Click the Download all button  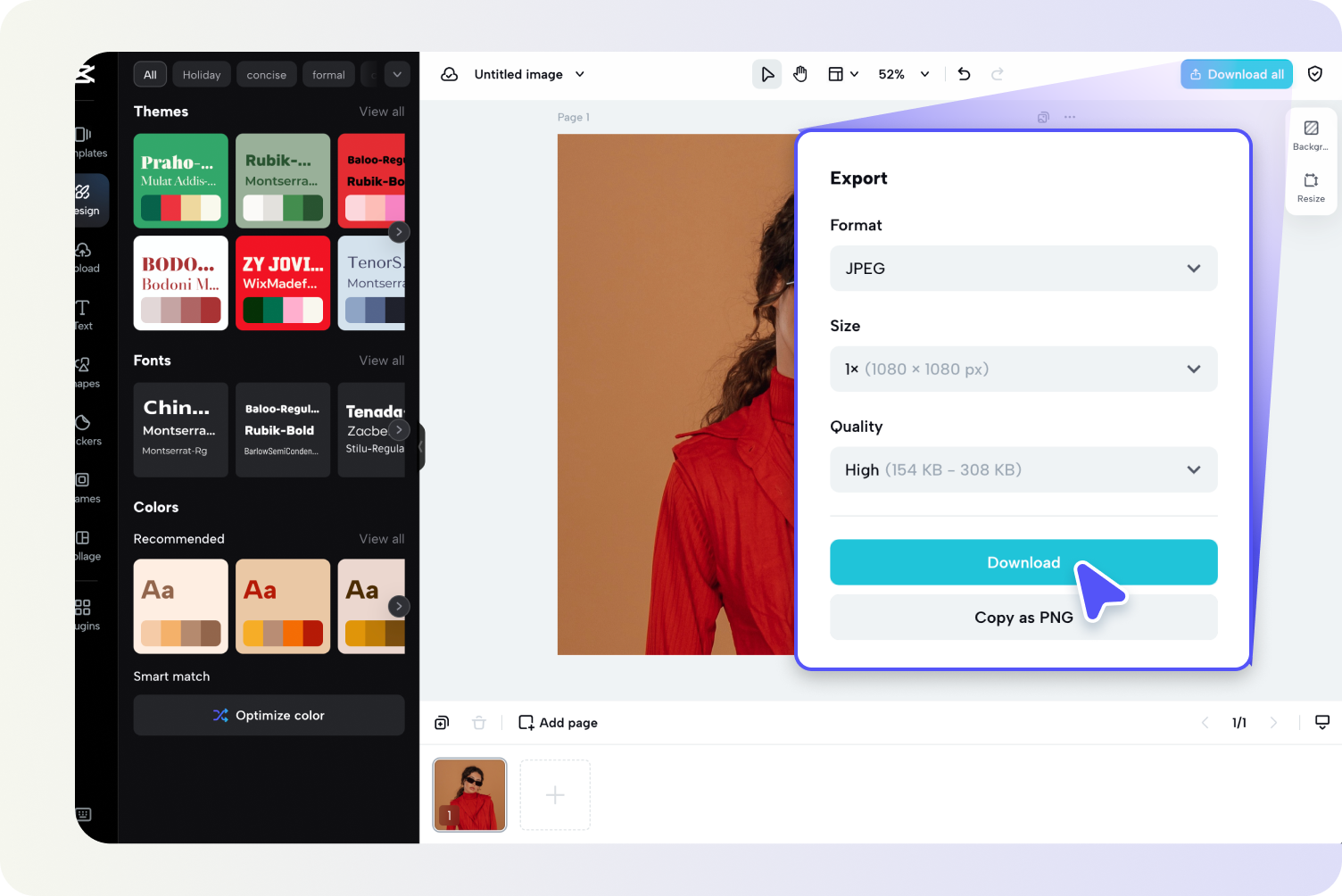click(1237, 74)
